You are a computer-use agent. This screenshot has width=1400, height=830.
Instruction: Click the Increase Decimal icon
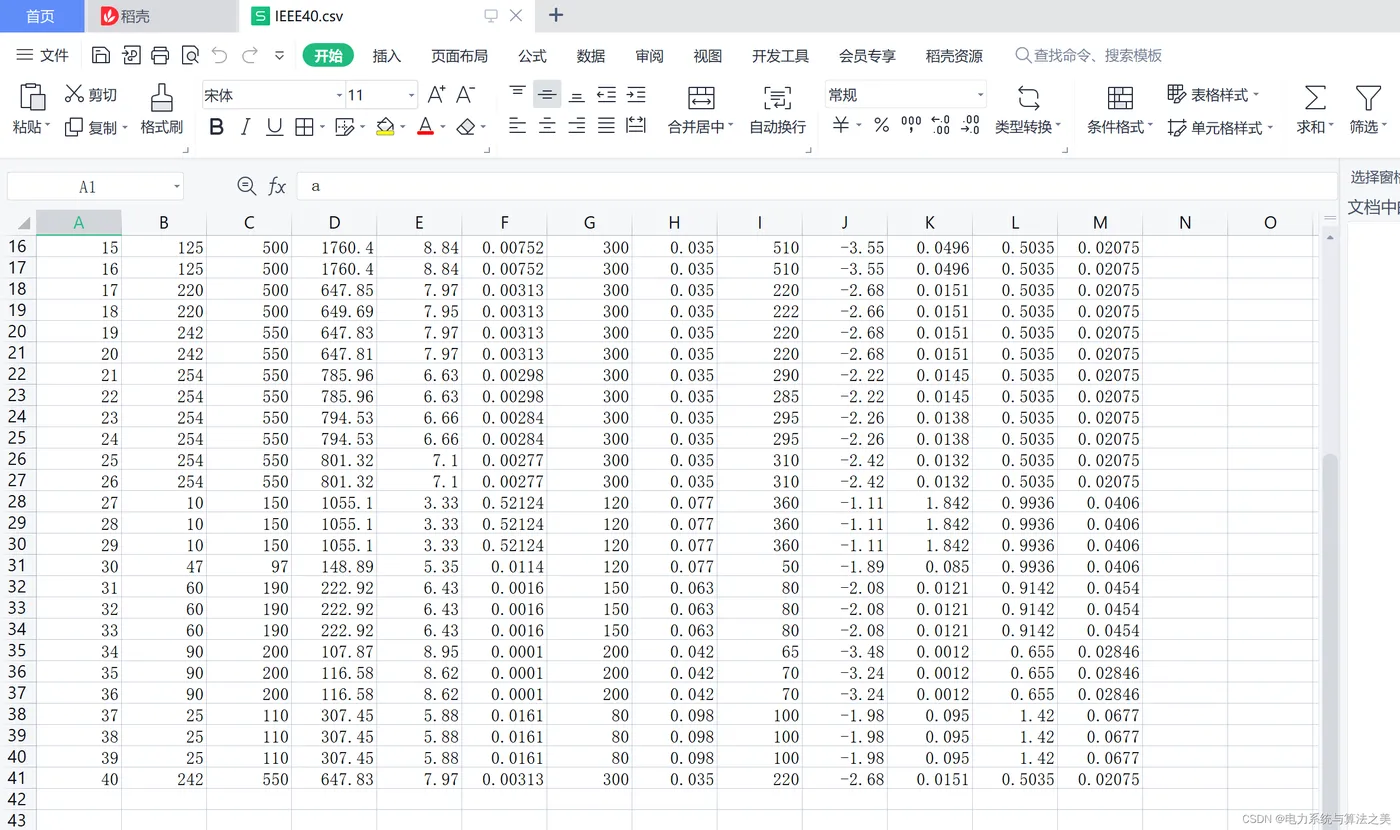[x=940, y=125]
